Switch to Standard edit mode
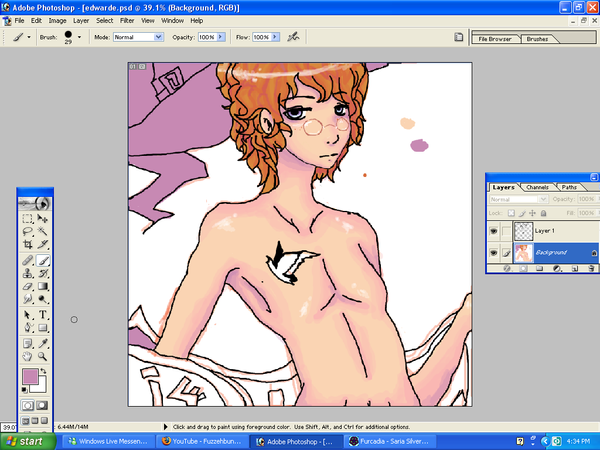Screen dimensions: 600x450 (28, 405)
